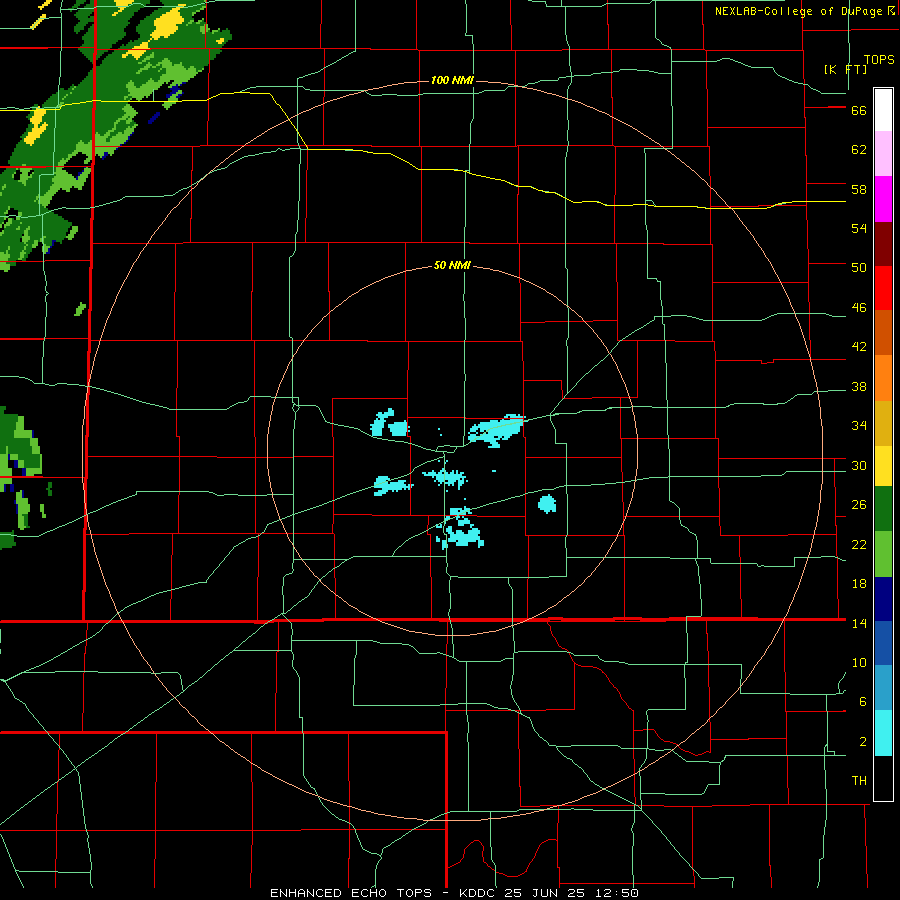Click the 10 value on the legend scale

[x=859, y=663]
